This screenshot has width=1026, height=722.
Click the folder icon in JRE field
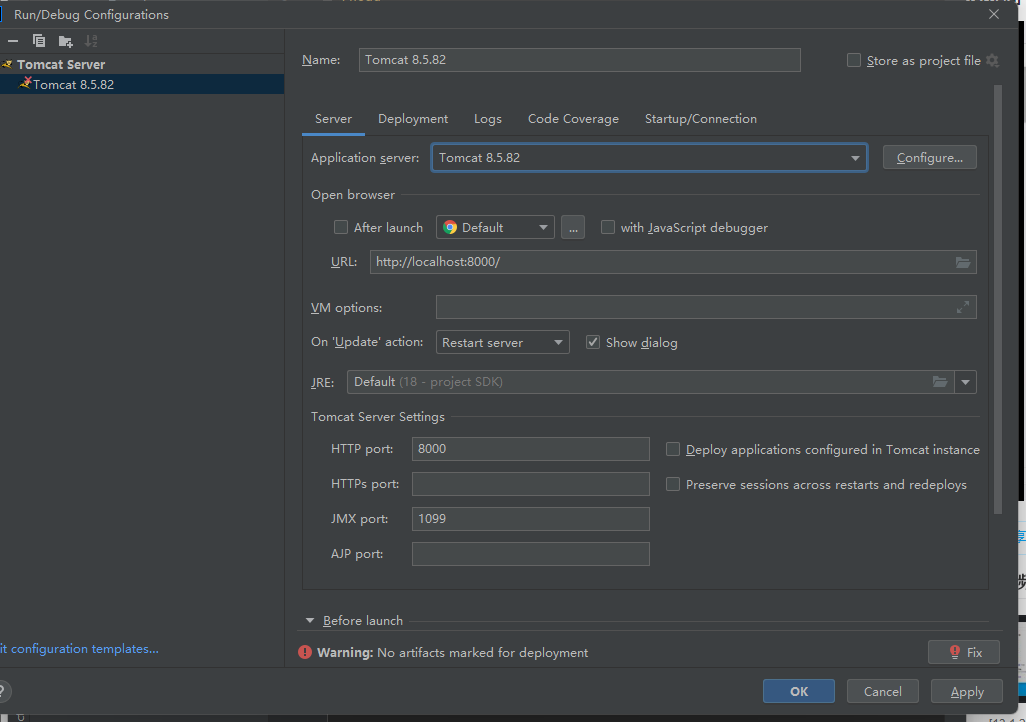pyautogui.click(x=940, y=382)
